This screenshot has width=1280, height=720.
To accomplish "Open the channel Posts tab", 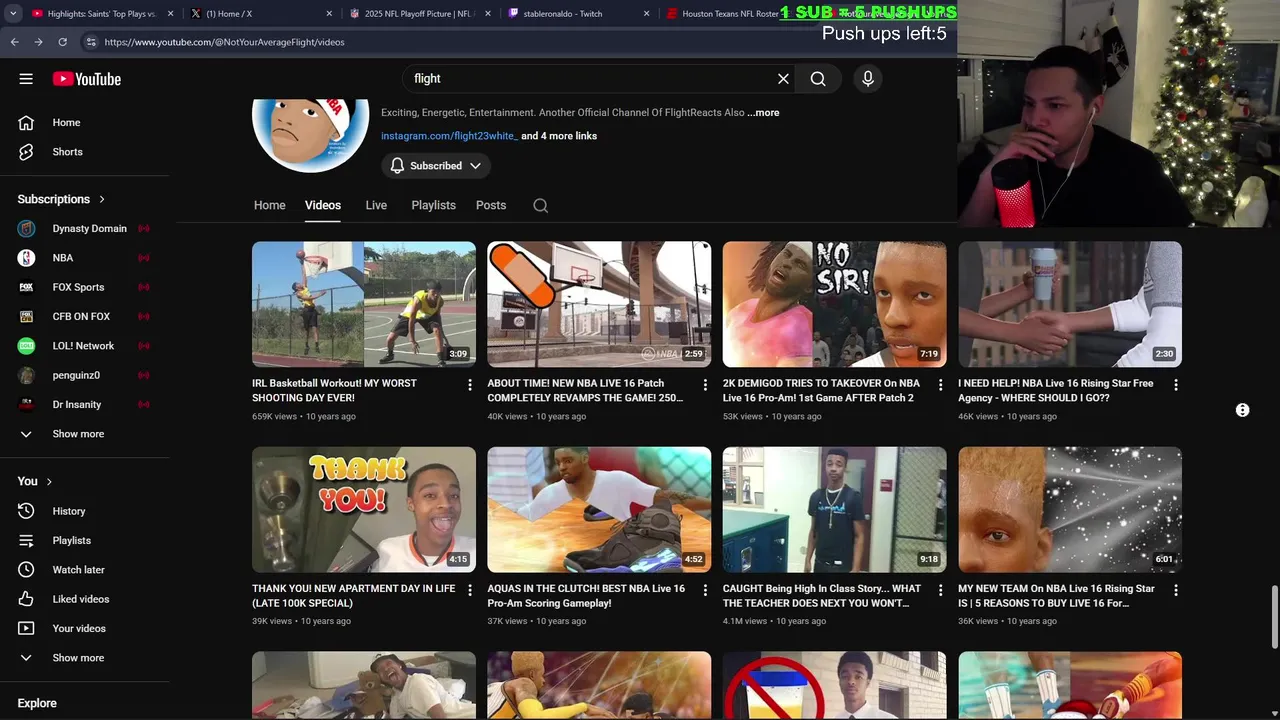I will click(x=491, y=205).
